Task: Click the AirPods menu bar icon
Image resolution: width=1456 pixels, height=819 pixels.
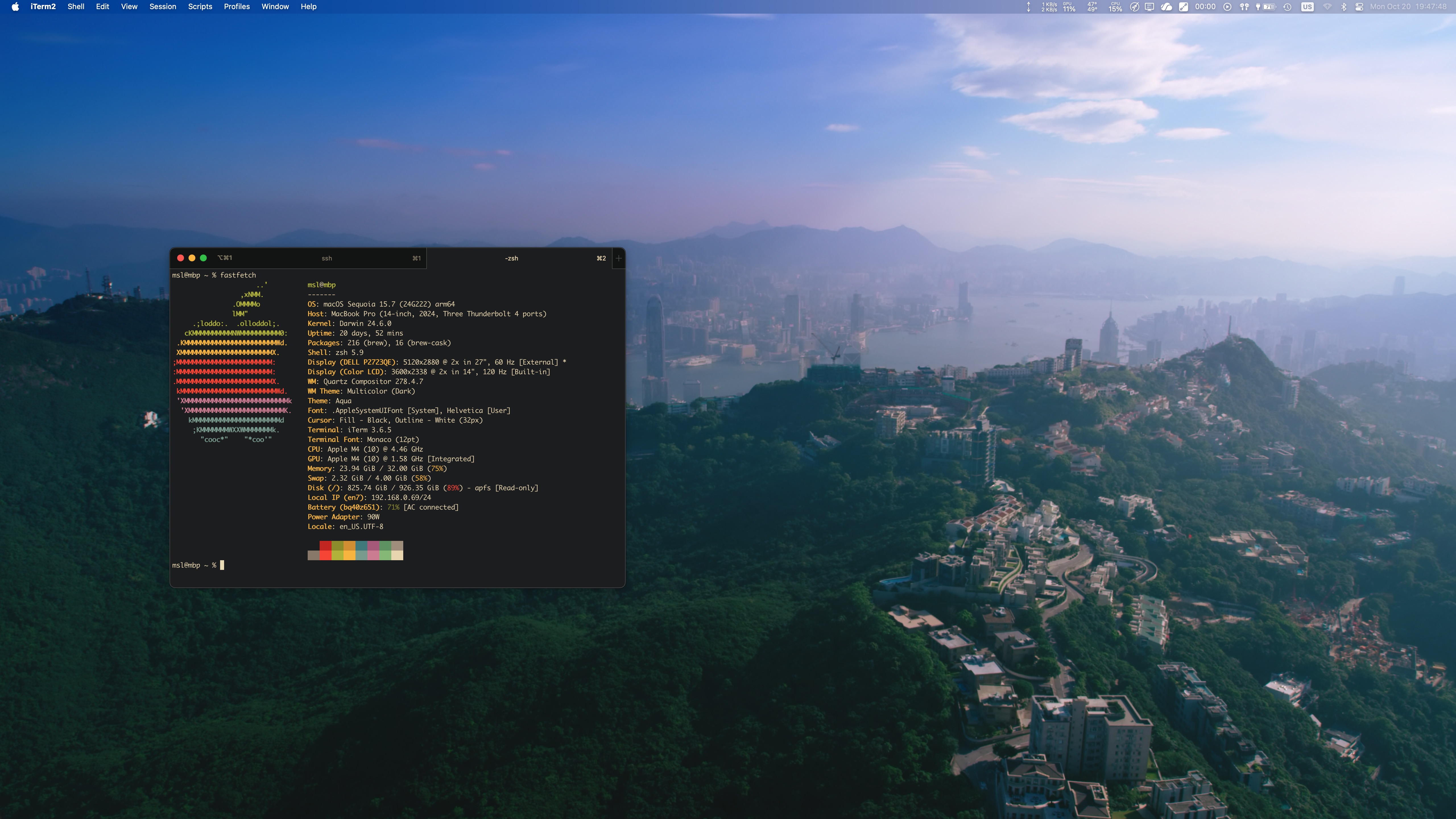Action: 1244,7
